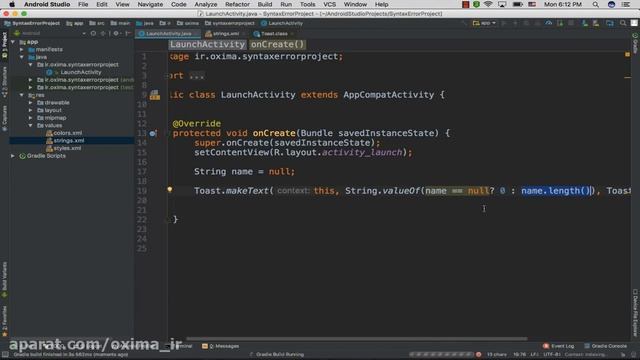
Task: Click the Run app play icon
Action: pos(504,23)
